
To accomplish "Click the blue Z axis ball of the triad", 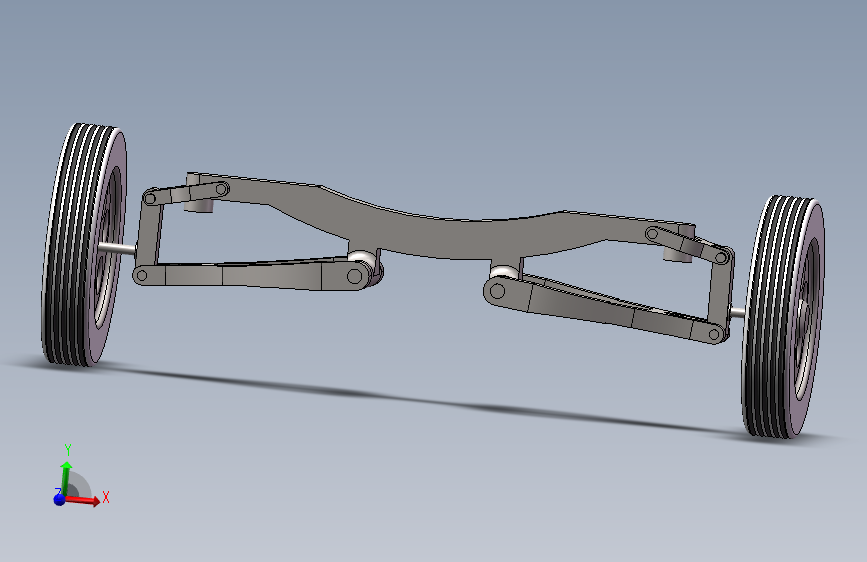I will [x=59, y=499].
